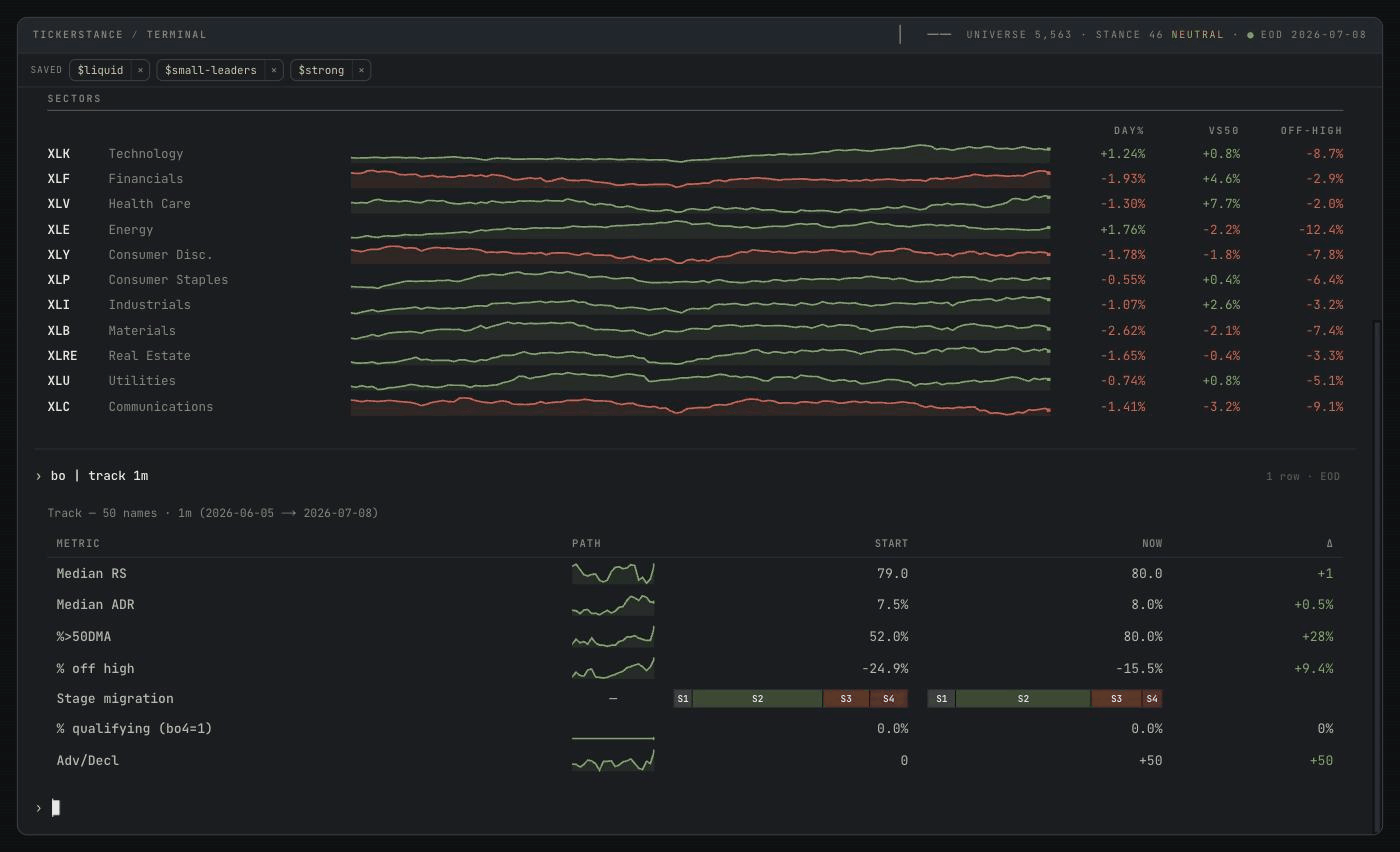Click Health Care's +7.7% VS50 value
Screen dimensions: 1400x852
tap(1221, 204)
